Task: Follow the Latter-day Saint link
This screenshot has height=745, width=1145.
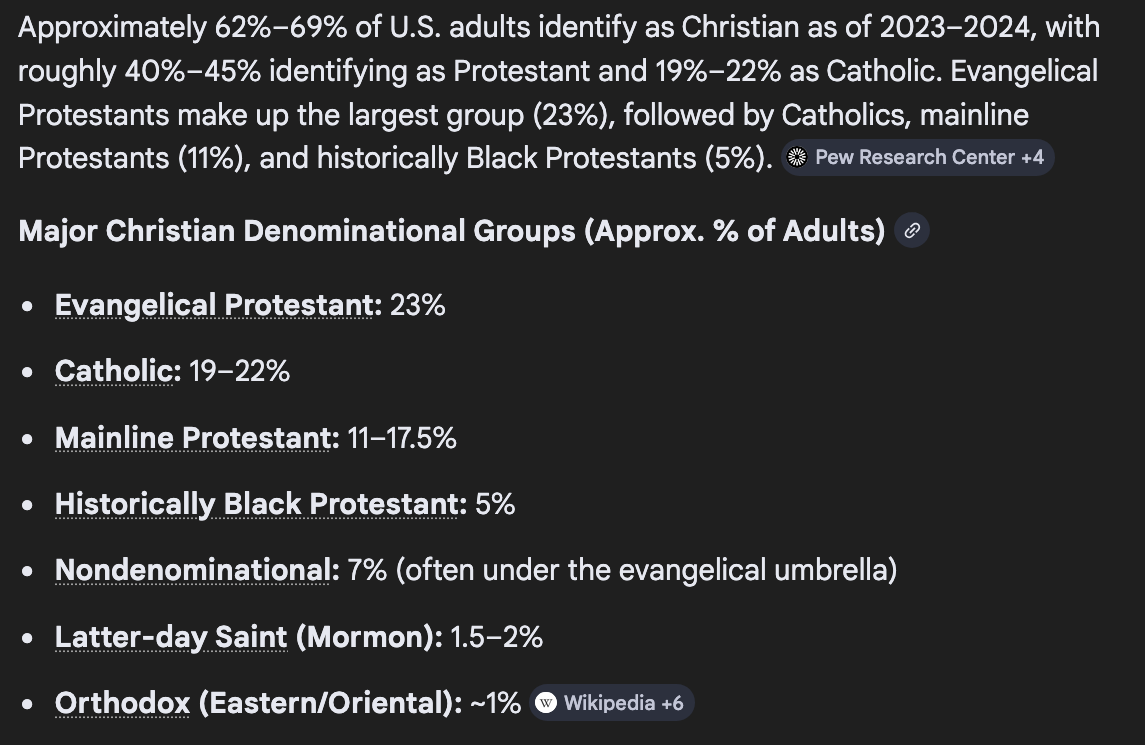Action: point(171,637)
